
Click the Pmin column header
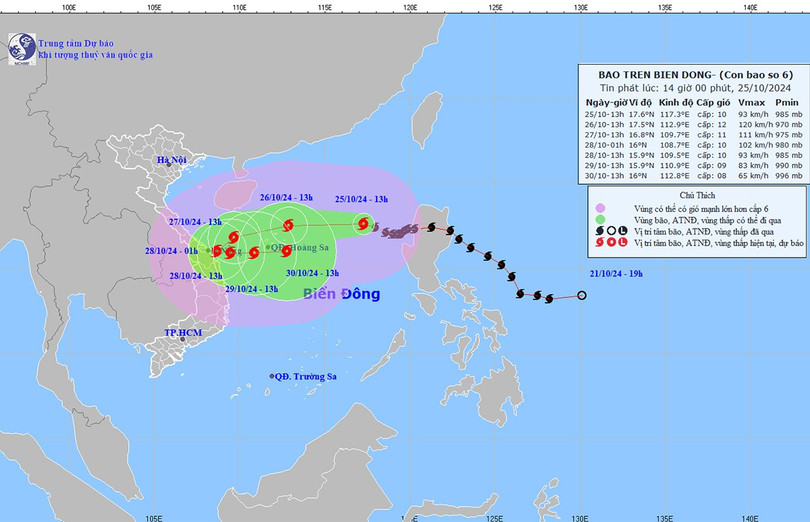coord(786,102)
